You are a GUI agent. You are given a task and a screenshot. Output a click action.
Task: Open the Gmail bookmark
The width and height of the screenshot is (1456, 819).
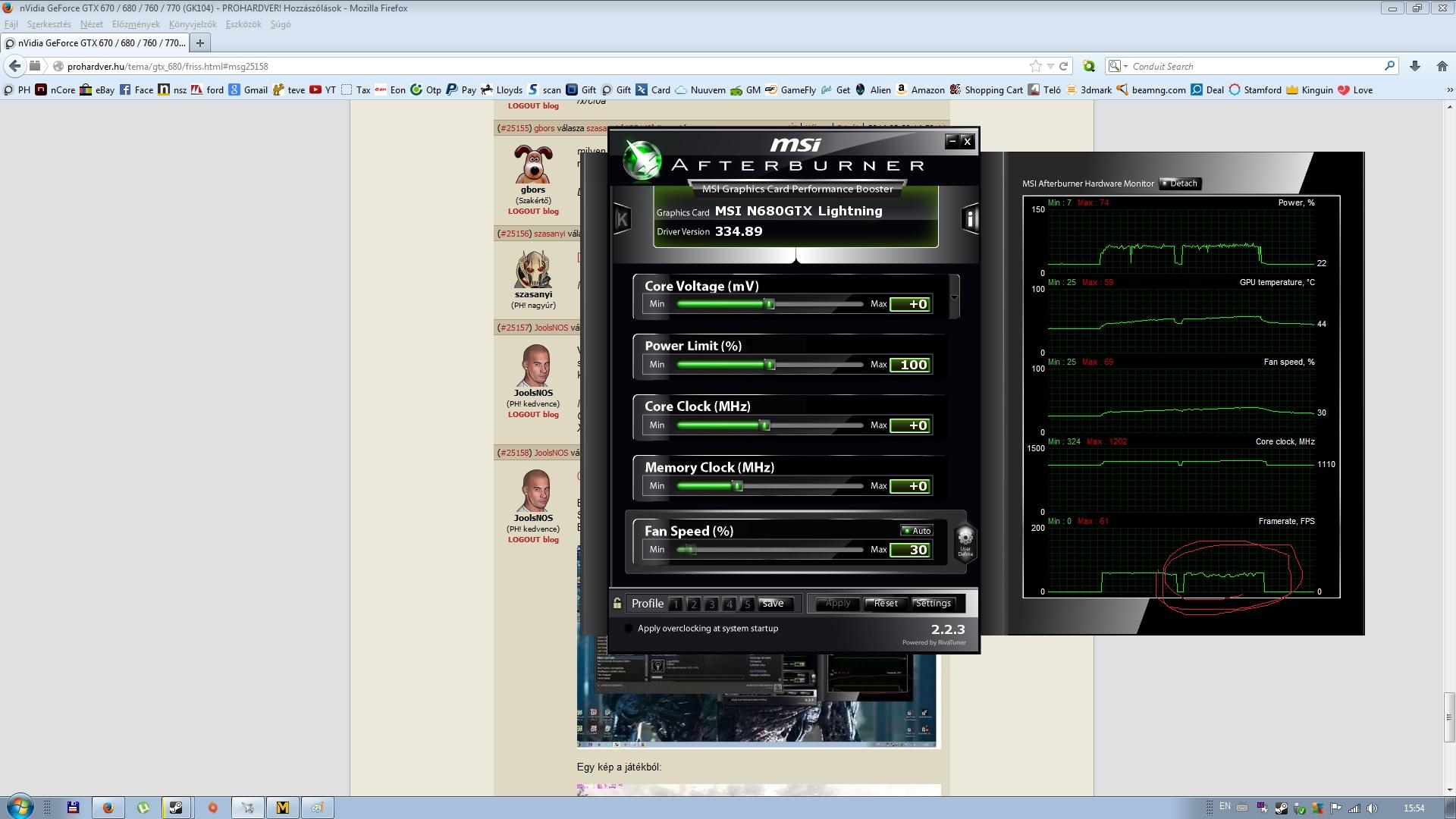pos(248,89)
